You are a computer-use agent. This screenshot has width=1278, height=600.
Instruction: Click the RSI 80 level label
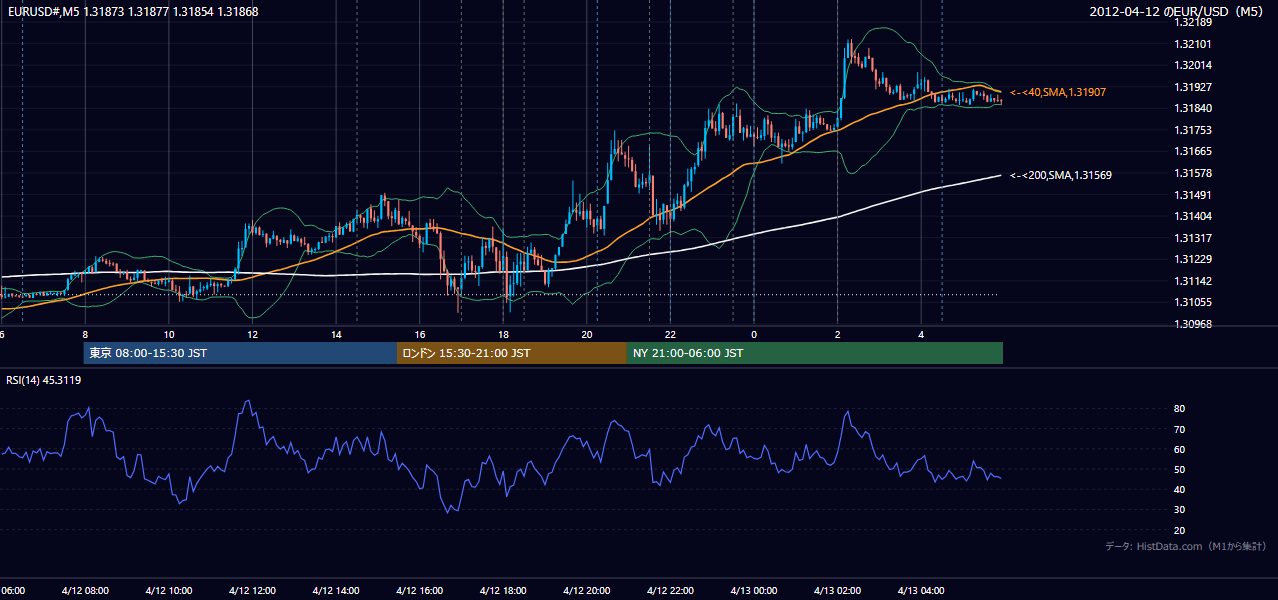pos(1179,409)
